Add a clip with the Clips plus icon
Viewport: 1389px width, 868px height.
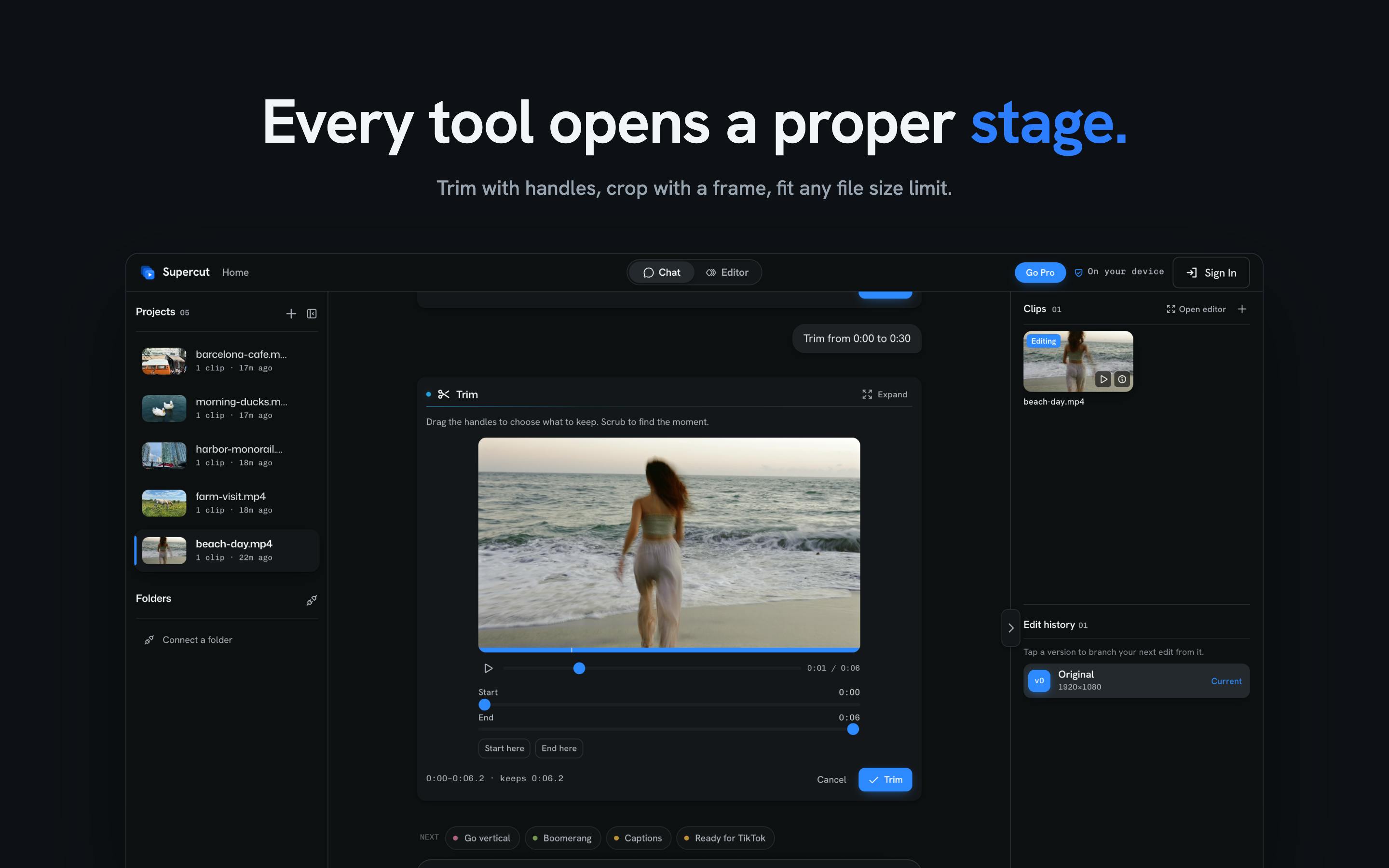click(x=1242, y=309)
